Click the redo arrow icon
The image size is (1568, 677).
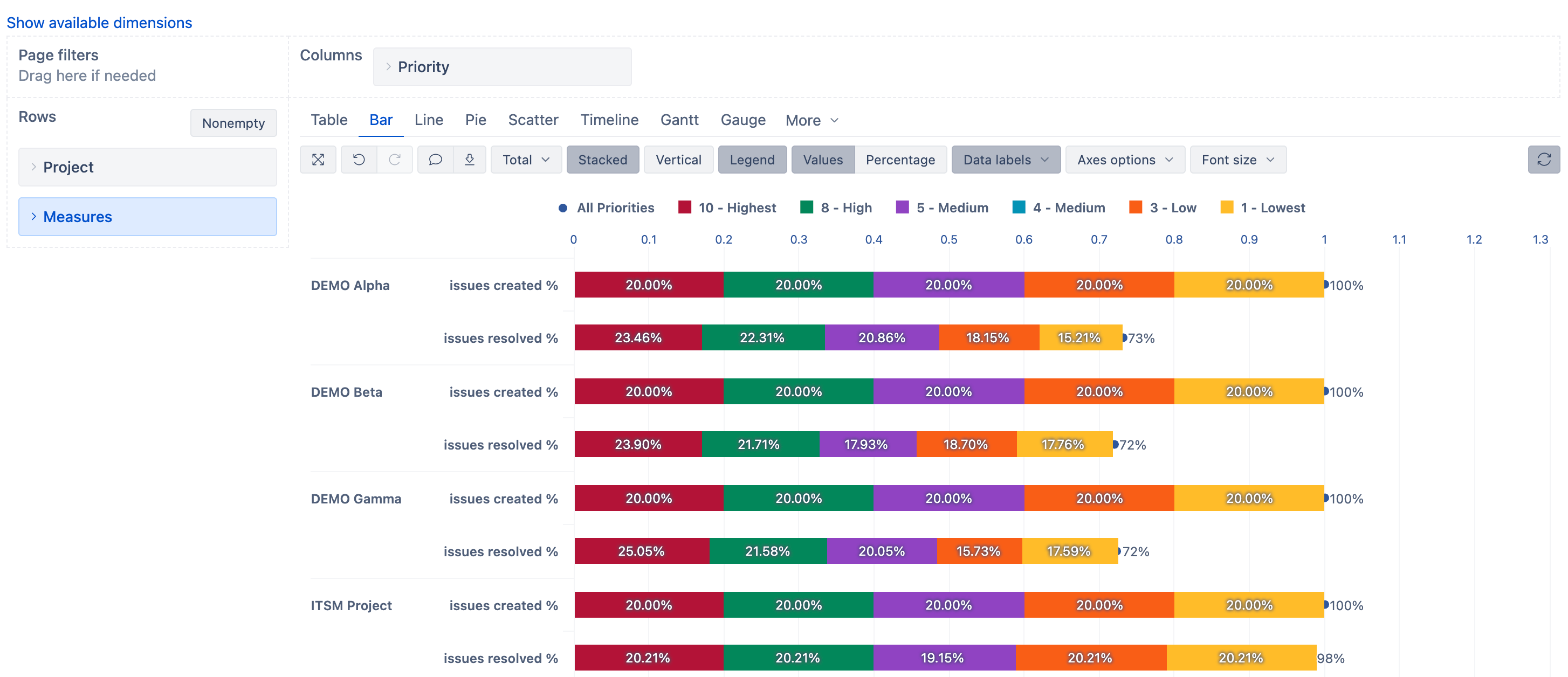pyautogui.click(x=395, y=160)
